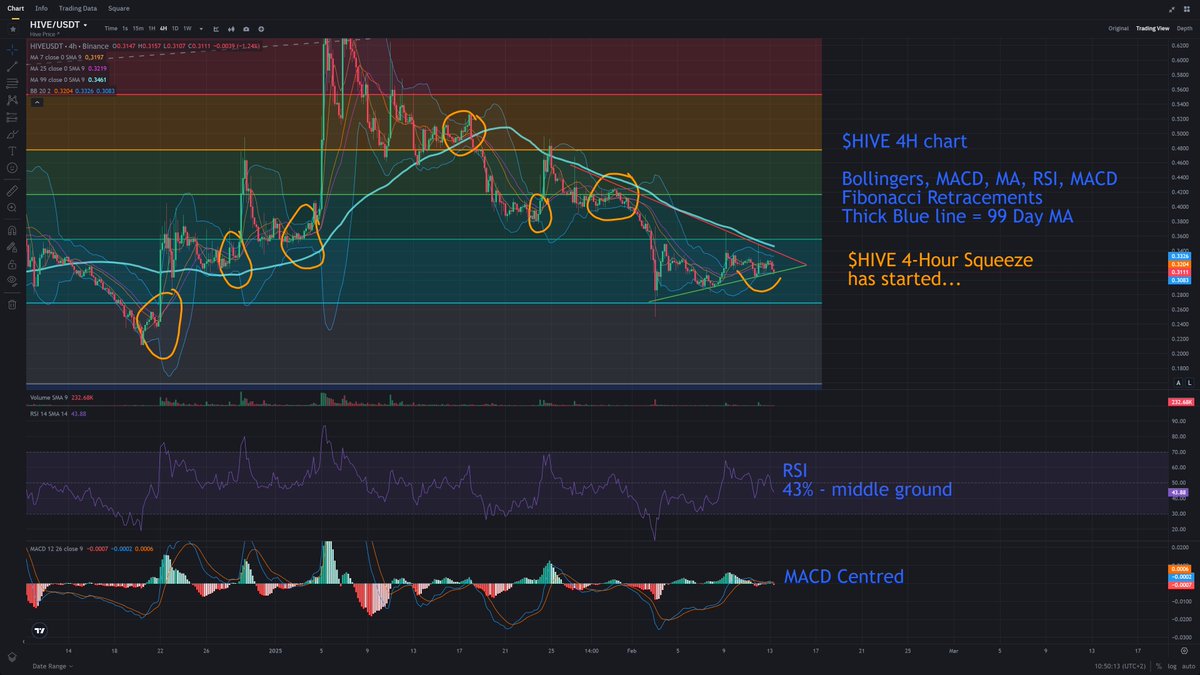Switch the chart to the 1D interval
The height and width of the screenshot is (675, 1200).
point(175,28)
